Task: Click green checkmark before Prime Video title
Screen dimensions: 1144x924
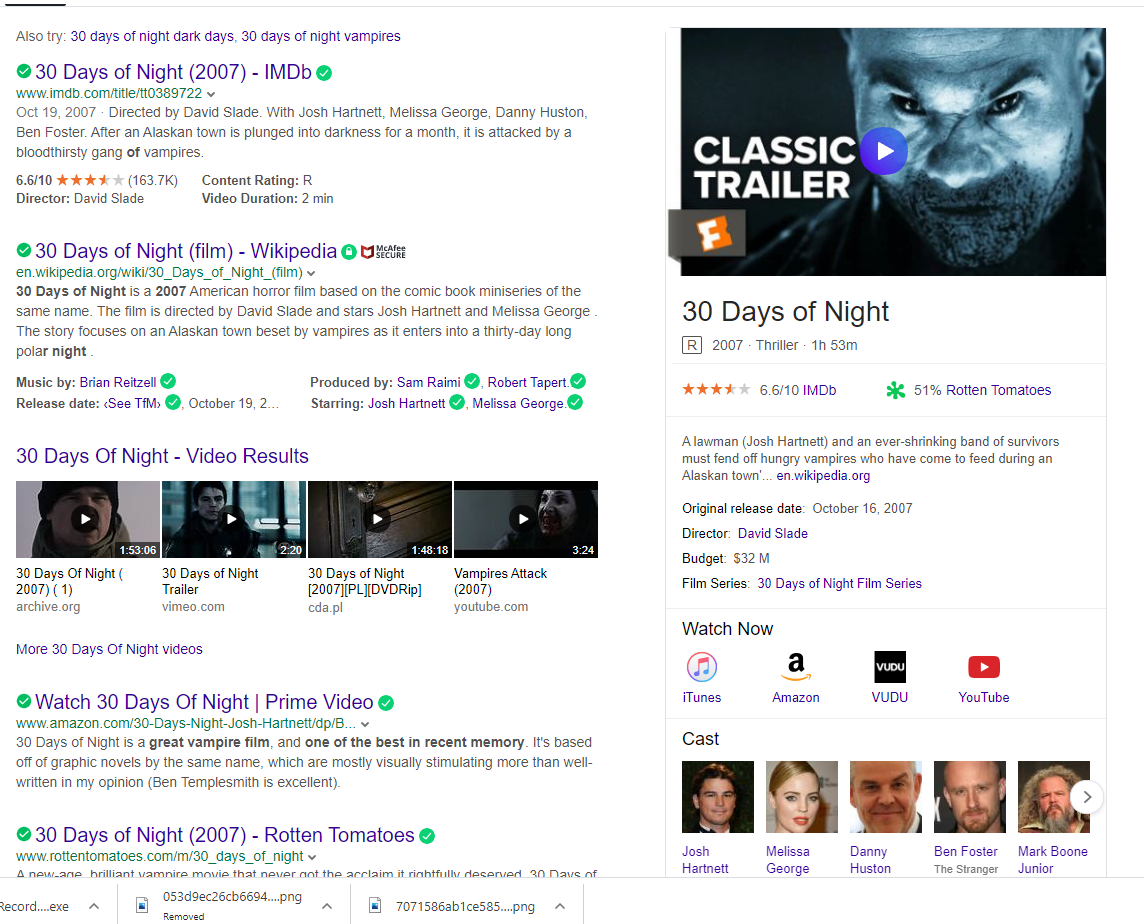Action: 24,701
